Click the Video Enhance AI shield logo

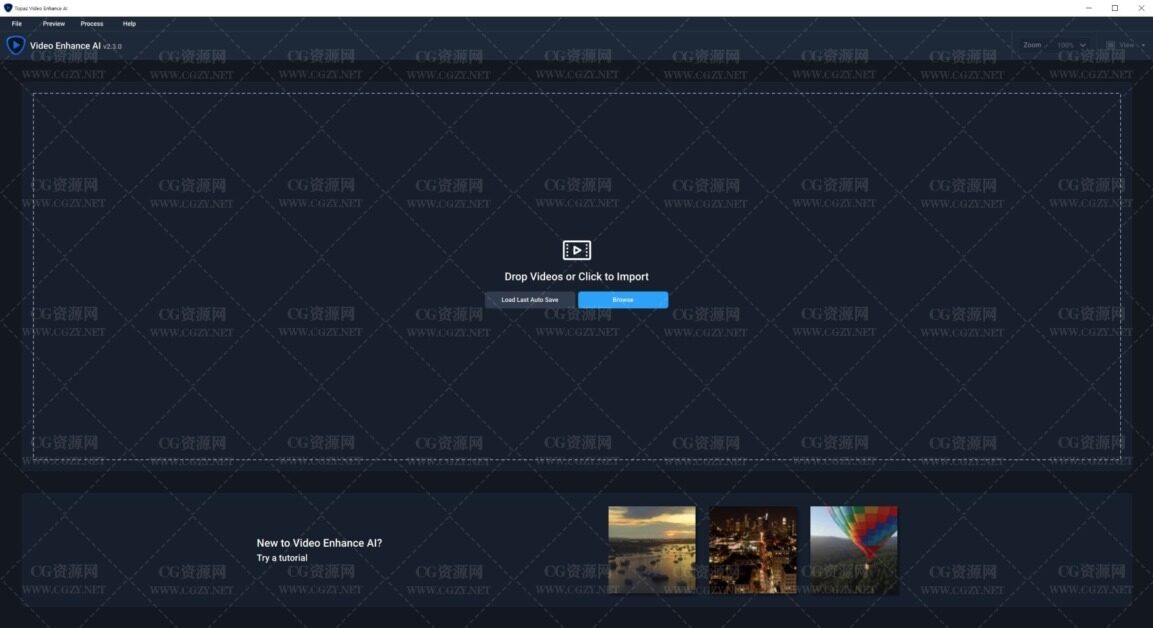tap(16, 45)
